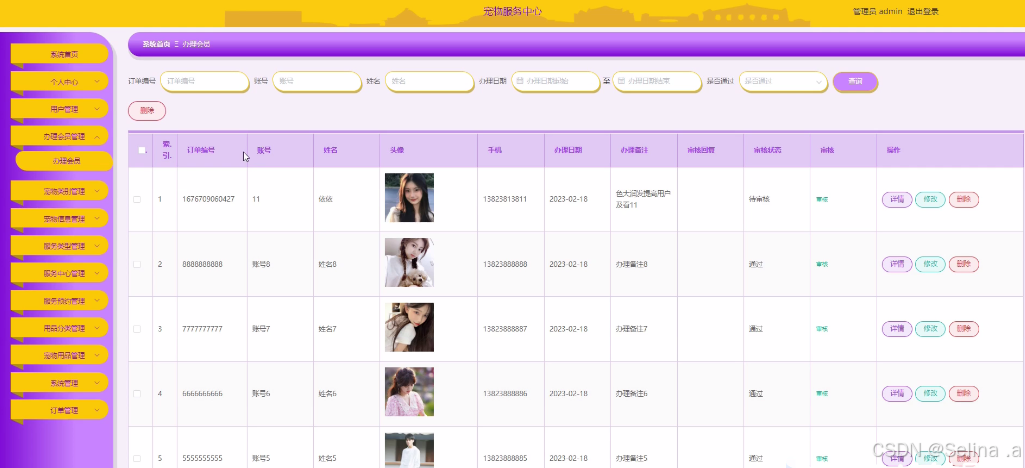Check the box for order 5555555555
This screenshot has width=1025, height=468.
tap(137, 458)
